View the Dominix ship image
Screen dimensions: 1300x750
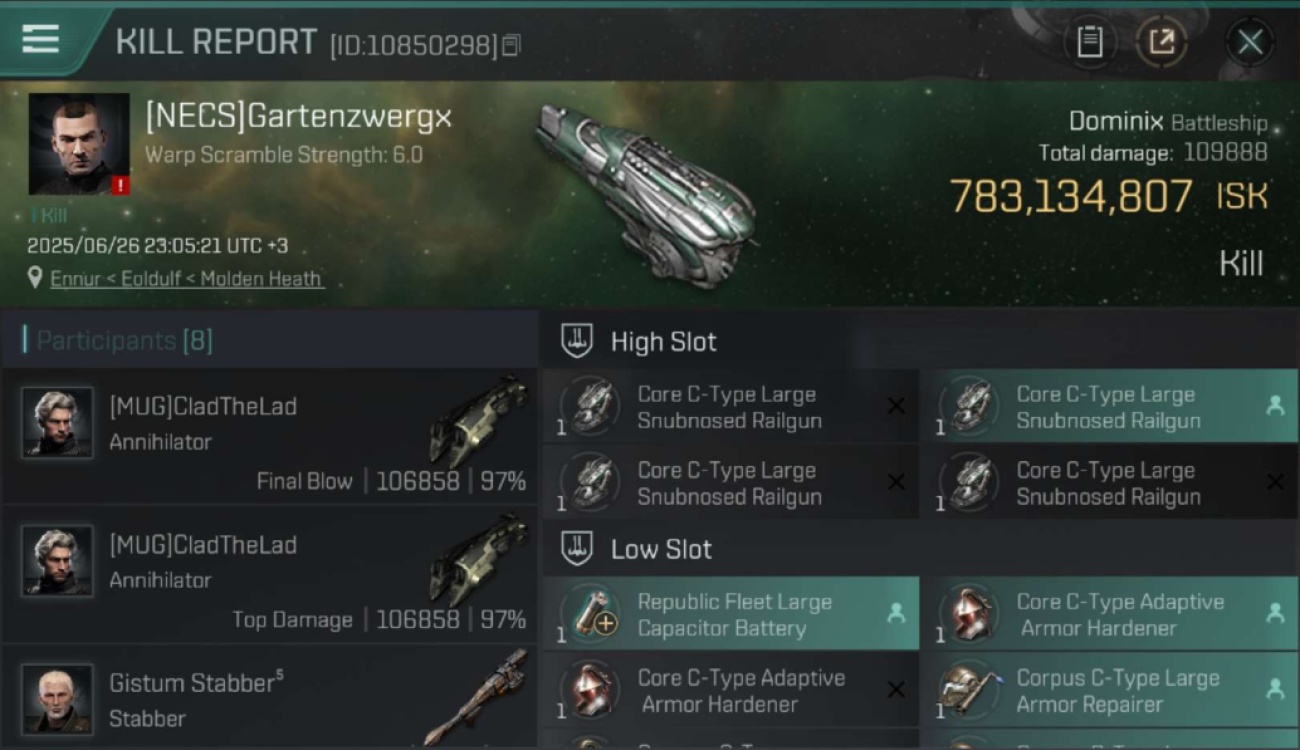645,193
